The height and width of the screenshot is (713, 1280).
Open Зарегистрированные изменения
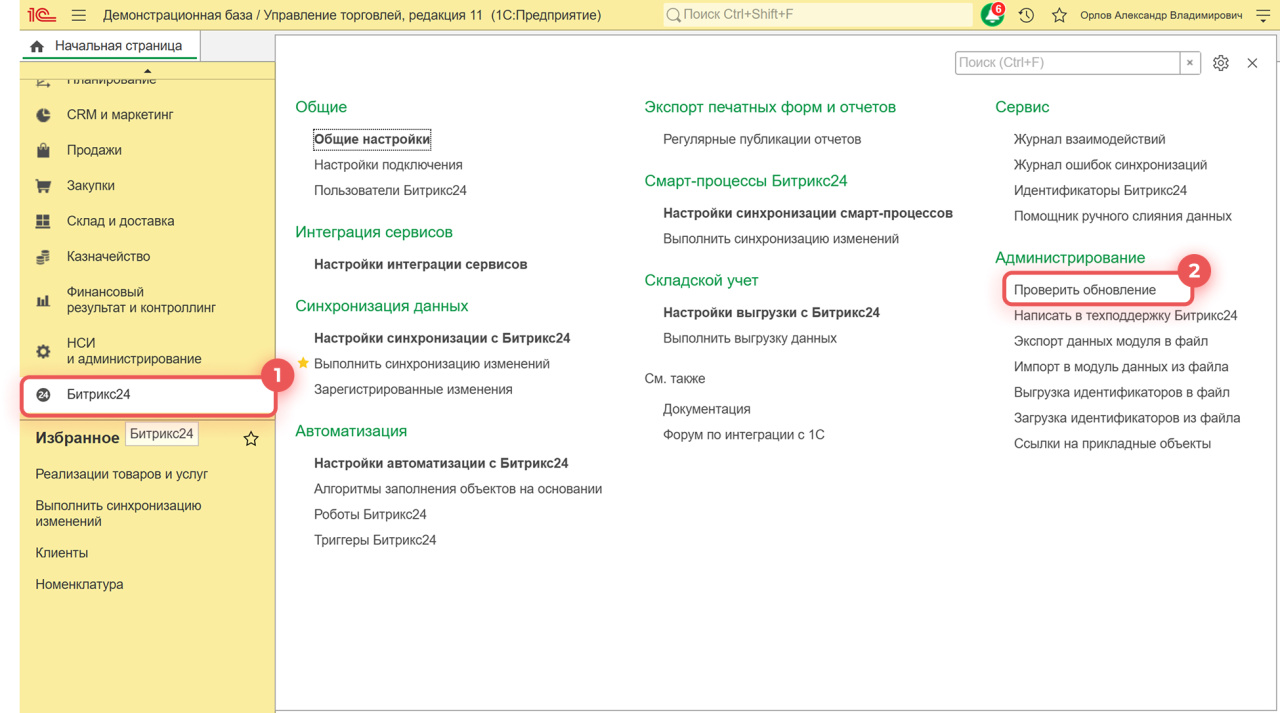[413, 390]
